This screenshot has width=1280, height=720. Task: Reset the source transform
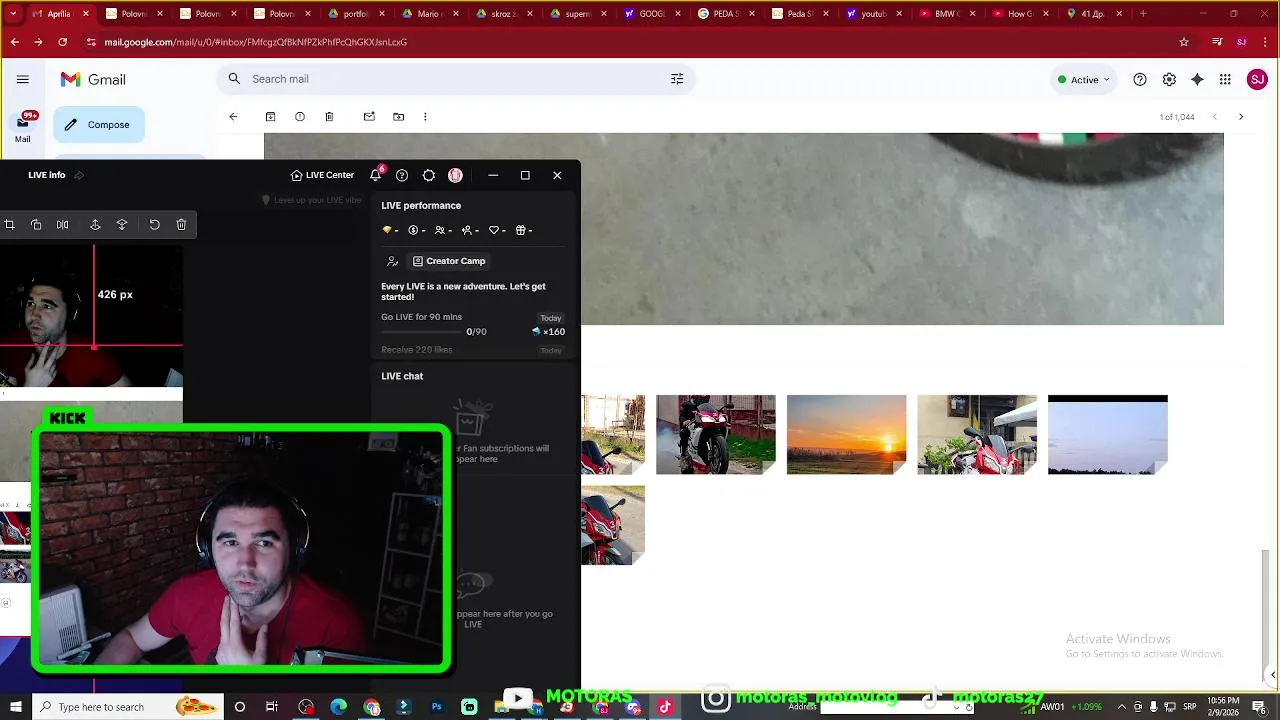[x=154, y=225]
